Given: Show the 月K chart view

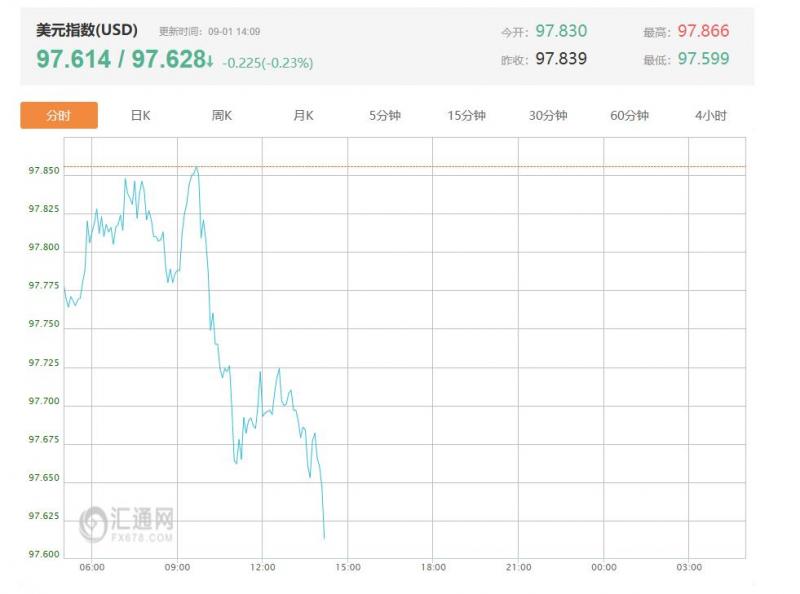Looking at the screenshot, I should pyautogui.click(x=303, y=115).
